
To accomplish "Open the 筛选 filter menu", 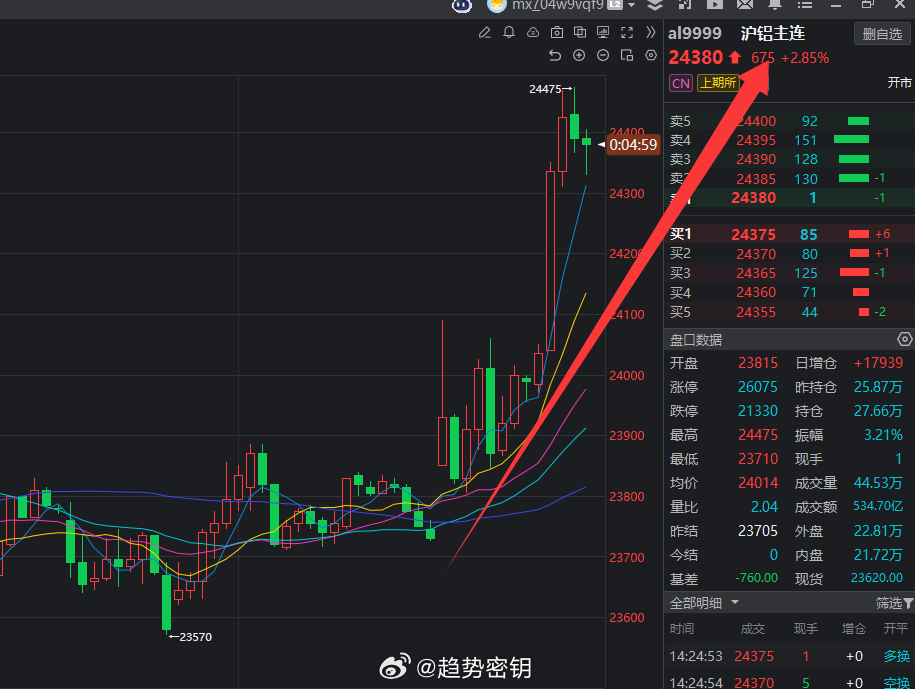I will point(890,603).
